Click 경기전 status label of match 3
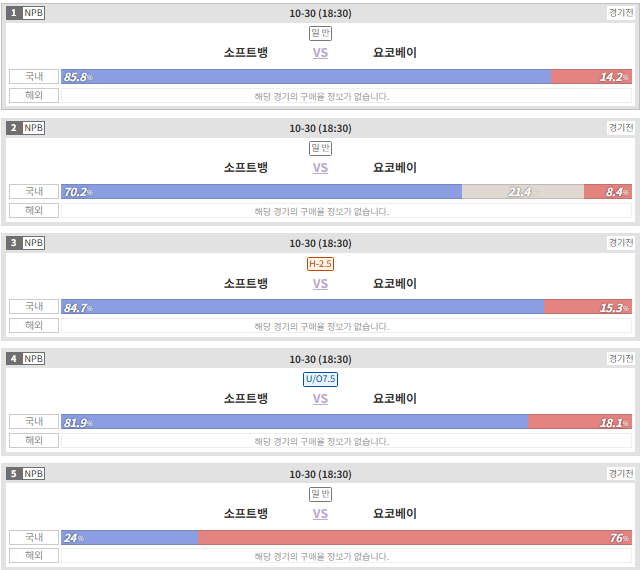The width and height of the screenshot is (643, 570). 621,243
